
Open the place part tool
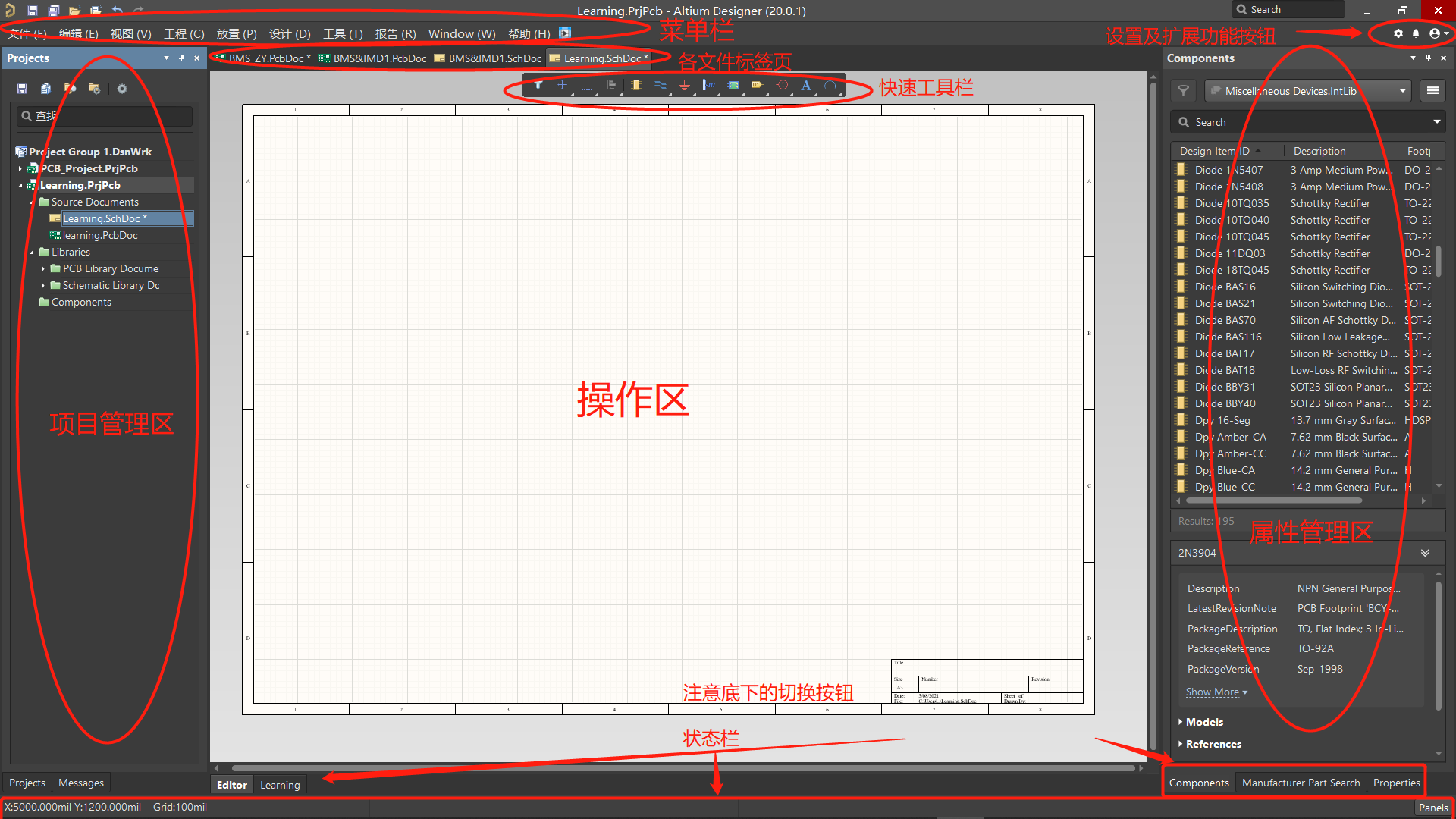[635, 86]
